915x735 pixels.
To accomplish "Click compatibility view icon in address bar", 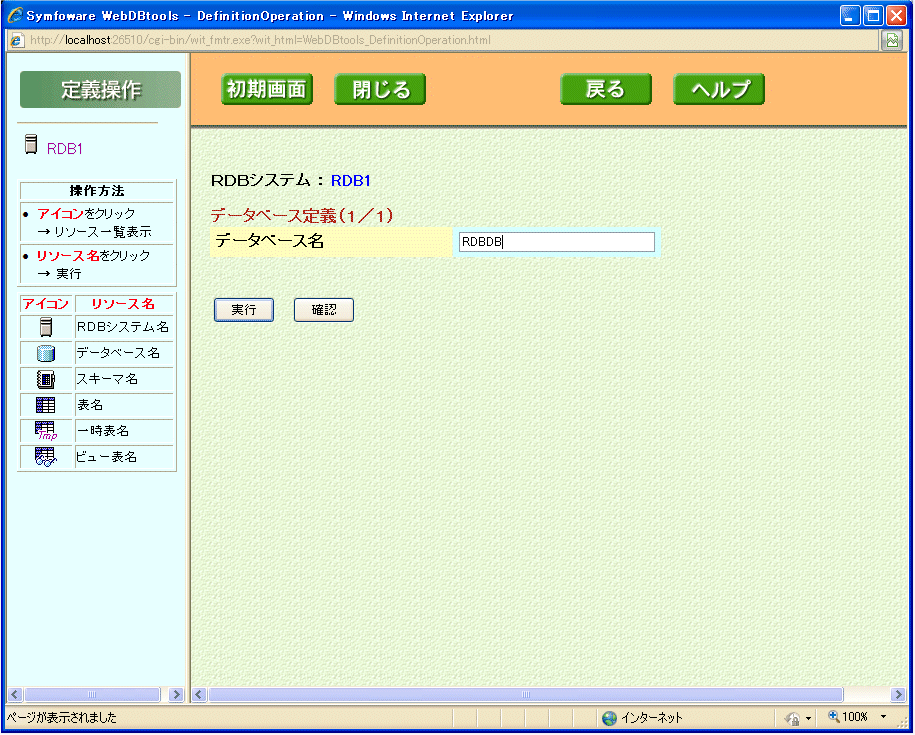I will click(x=891, y=40).
